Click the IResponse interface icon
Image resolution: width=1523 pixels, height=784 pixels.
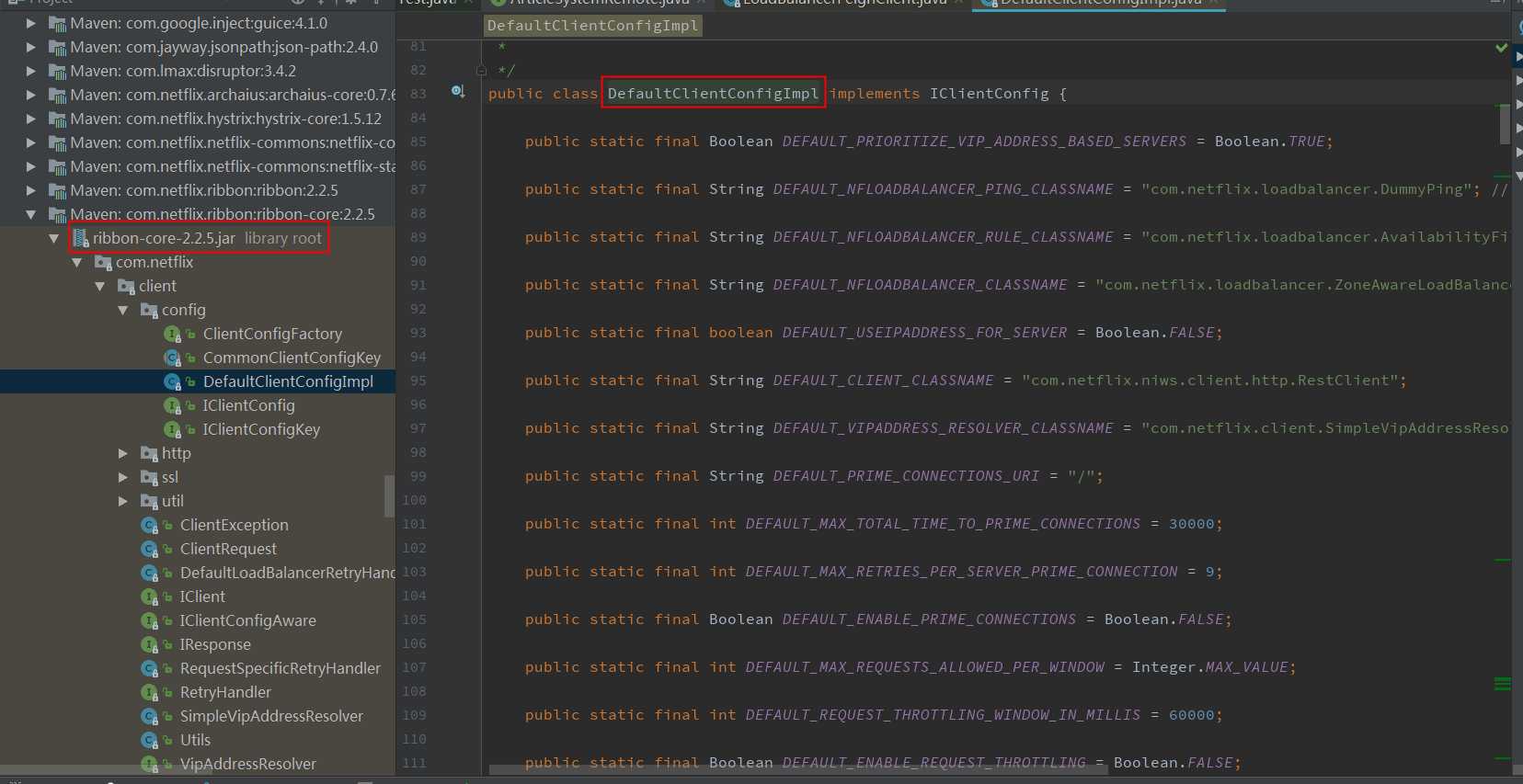tap(149, 644)
